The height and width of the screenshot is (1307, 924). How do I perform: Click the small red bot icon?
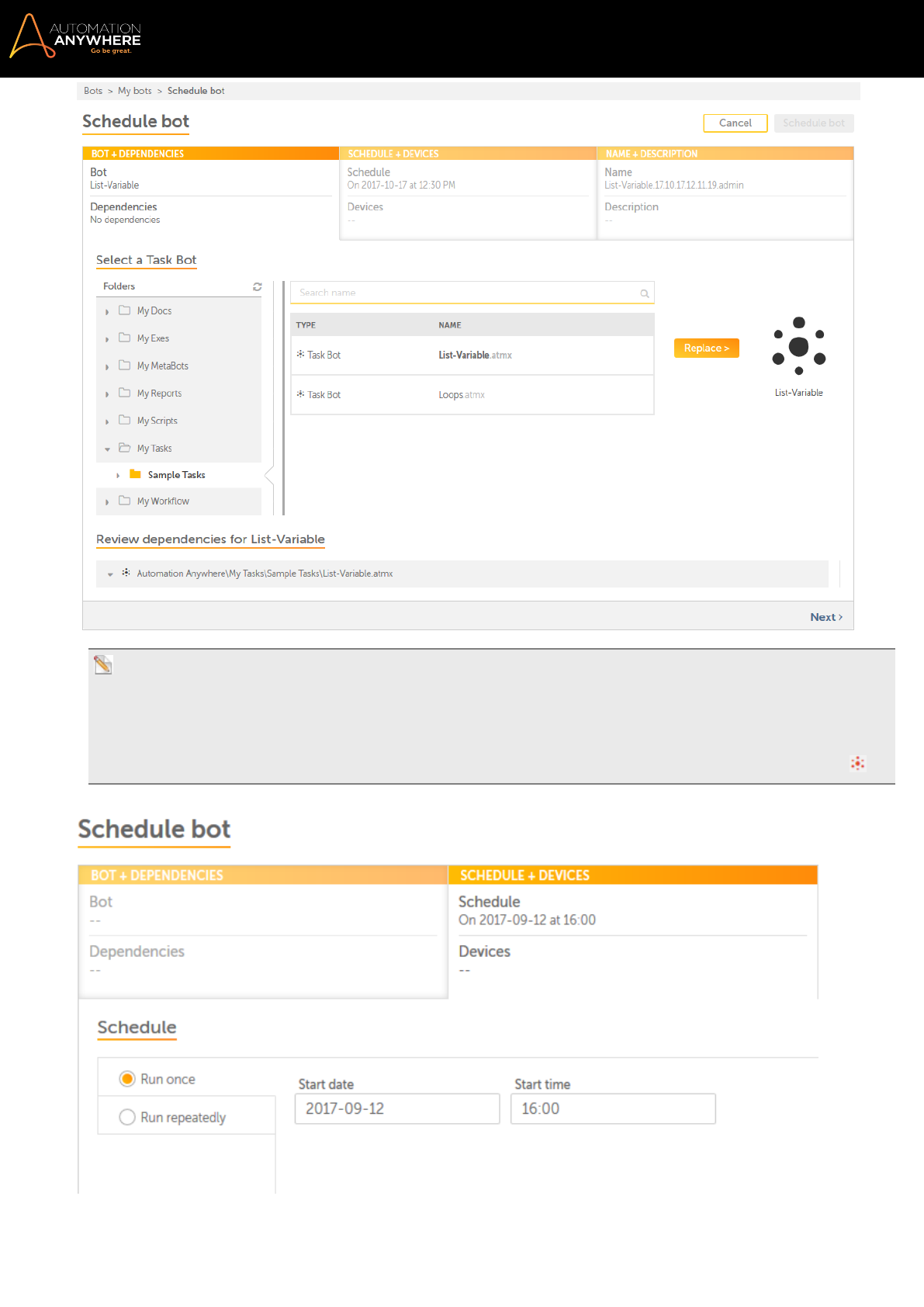click(x=857, y=763)
